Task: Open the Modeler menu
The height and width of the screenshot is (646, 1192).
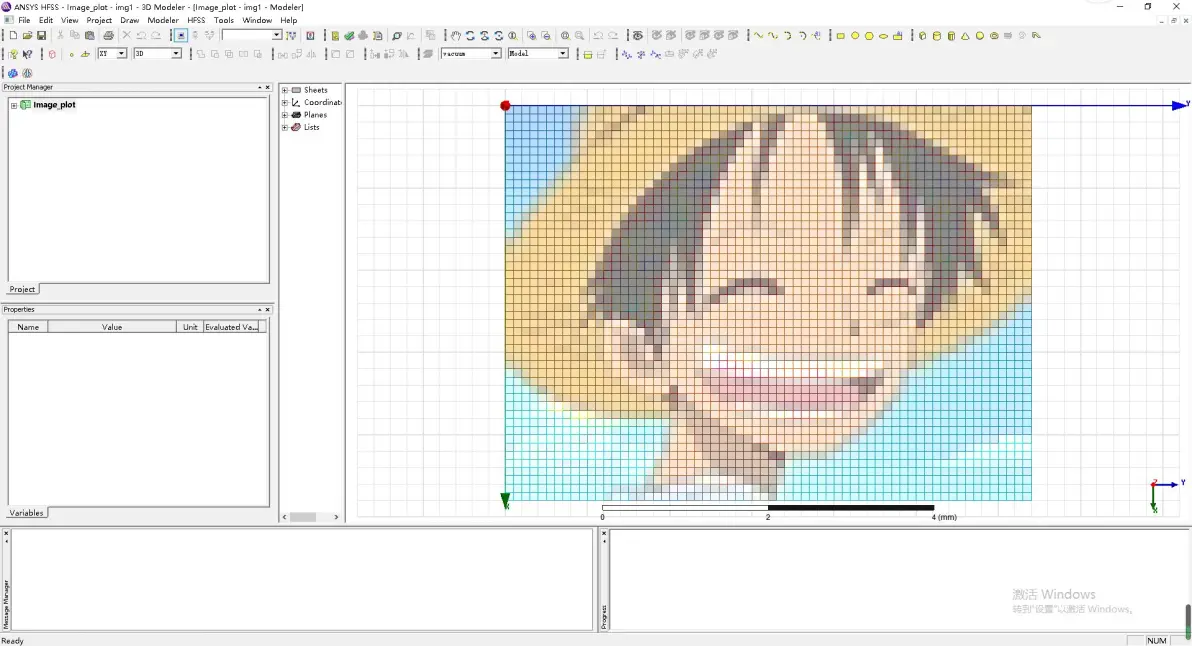Action: [x=163, y=21]
